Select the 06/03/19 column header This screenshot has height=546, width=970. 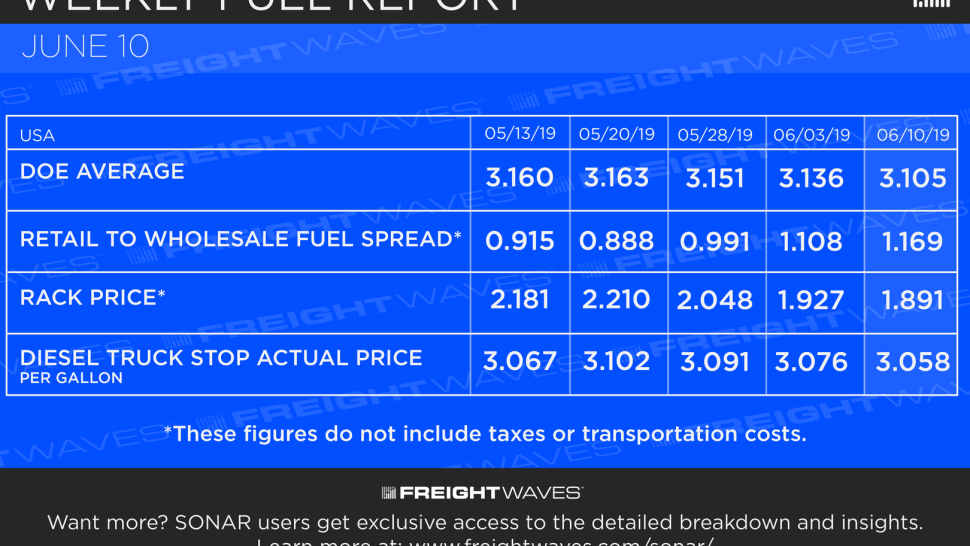click(x=812, y=135)
